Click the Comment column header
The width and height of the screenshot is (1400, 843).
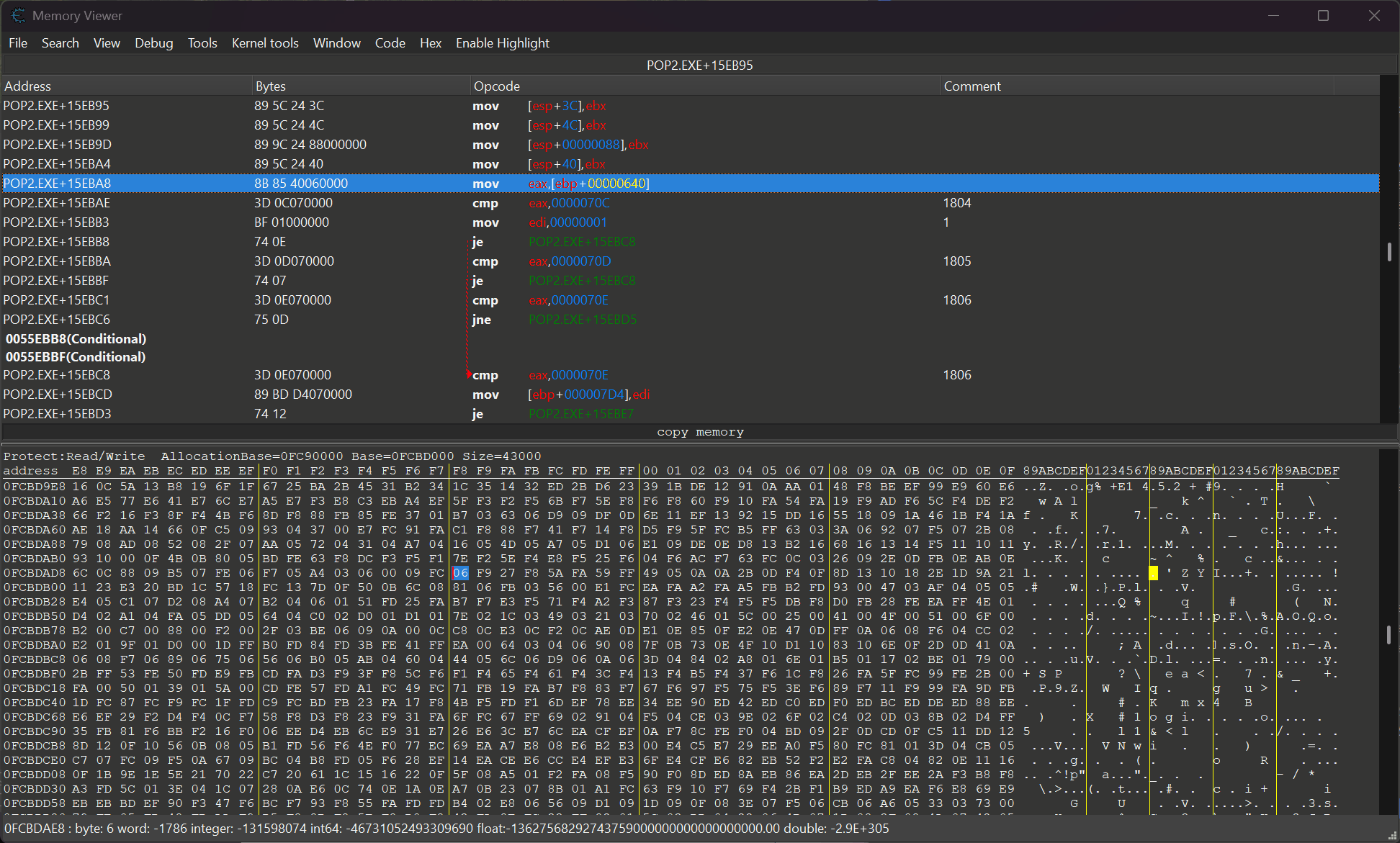point(1137,86)
